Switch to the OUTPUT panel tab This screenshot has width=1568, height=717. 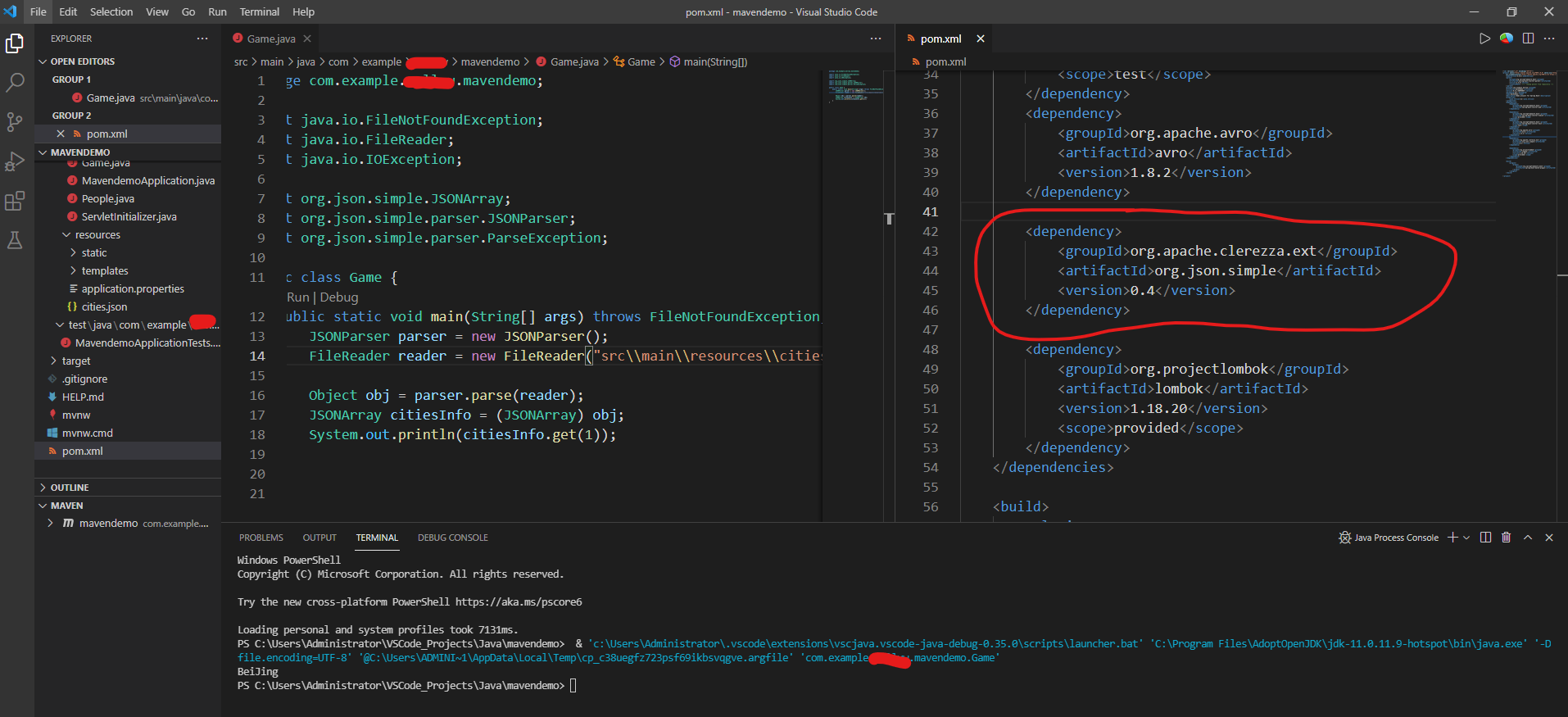[x=319, y=538]
